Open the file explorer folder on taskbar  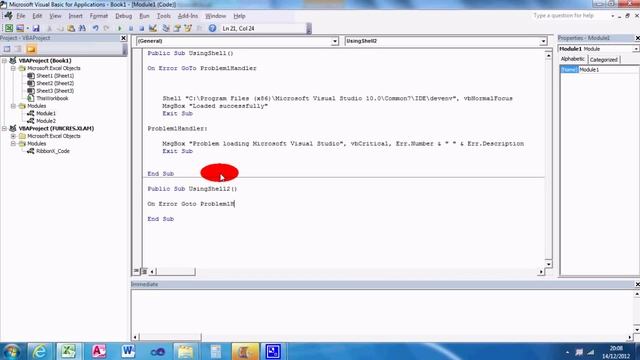[x=185, y=351]
